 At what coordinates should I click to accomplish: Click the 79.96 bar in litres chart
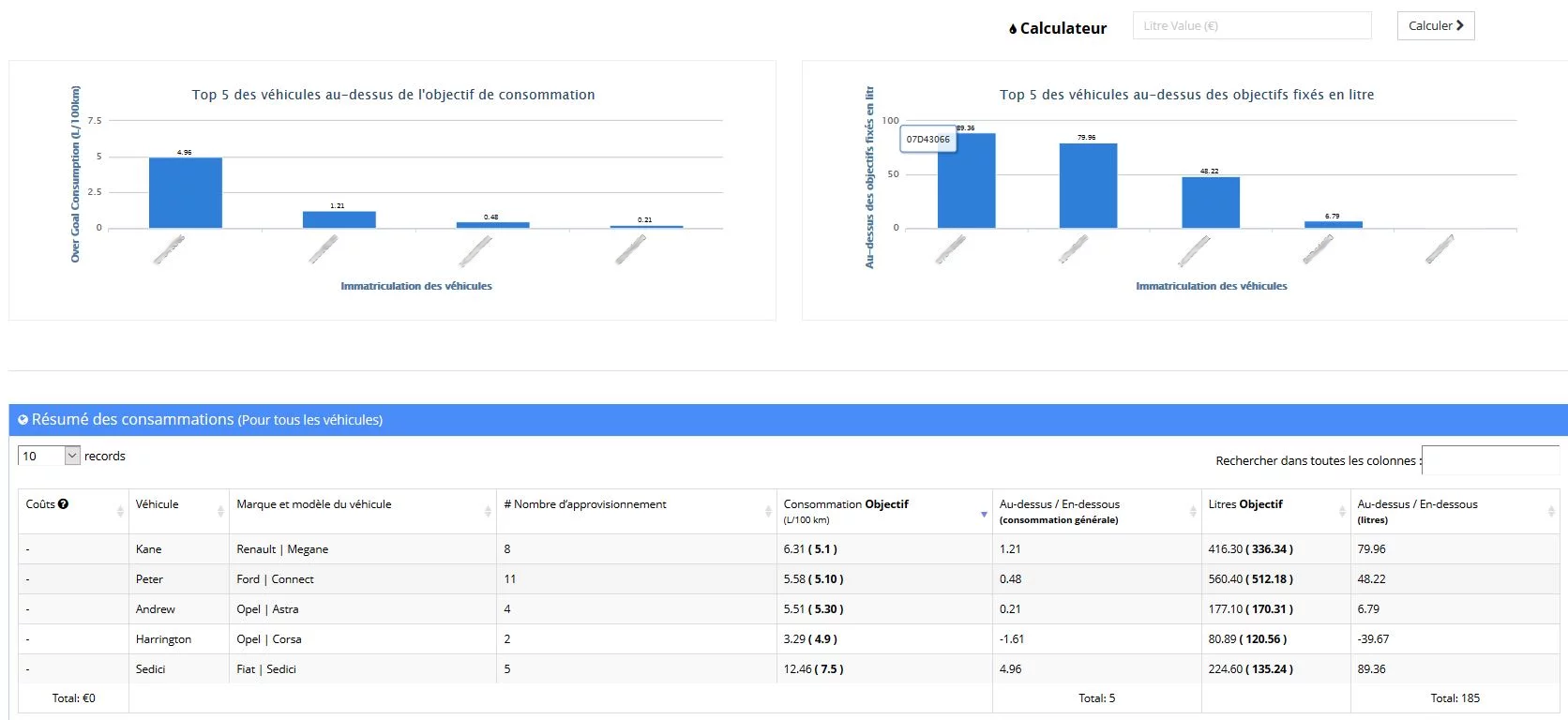point(1089,186)
